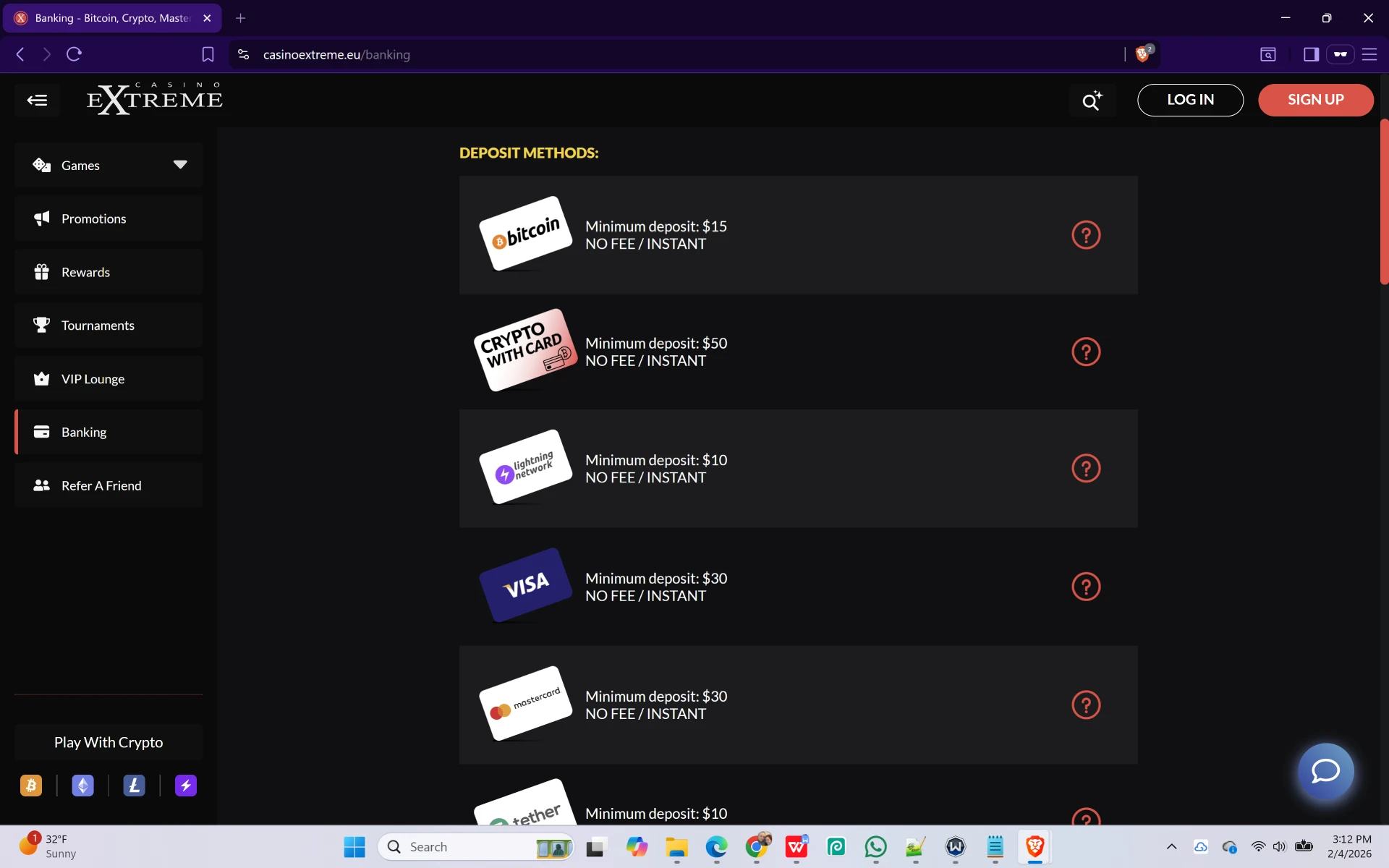Screen dimensions: 1389x868
Task: Click the Ethereum crypto icon in sidebar
Action: tap(82, 786)
